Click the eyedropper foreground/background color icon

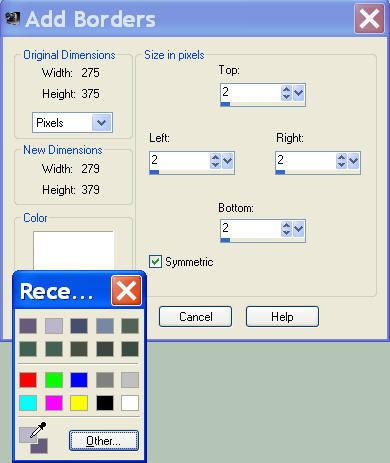34,438
